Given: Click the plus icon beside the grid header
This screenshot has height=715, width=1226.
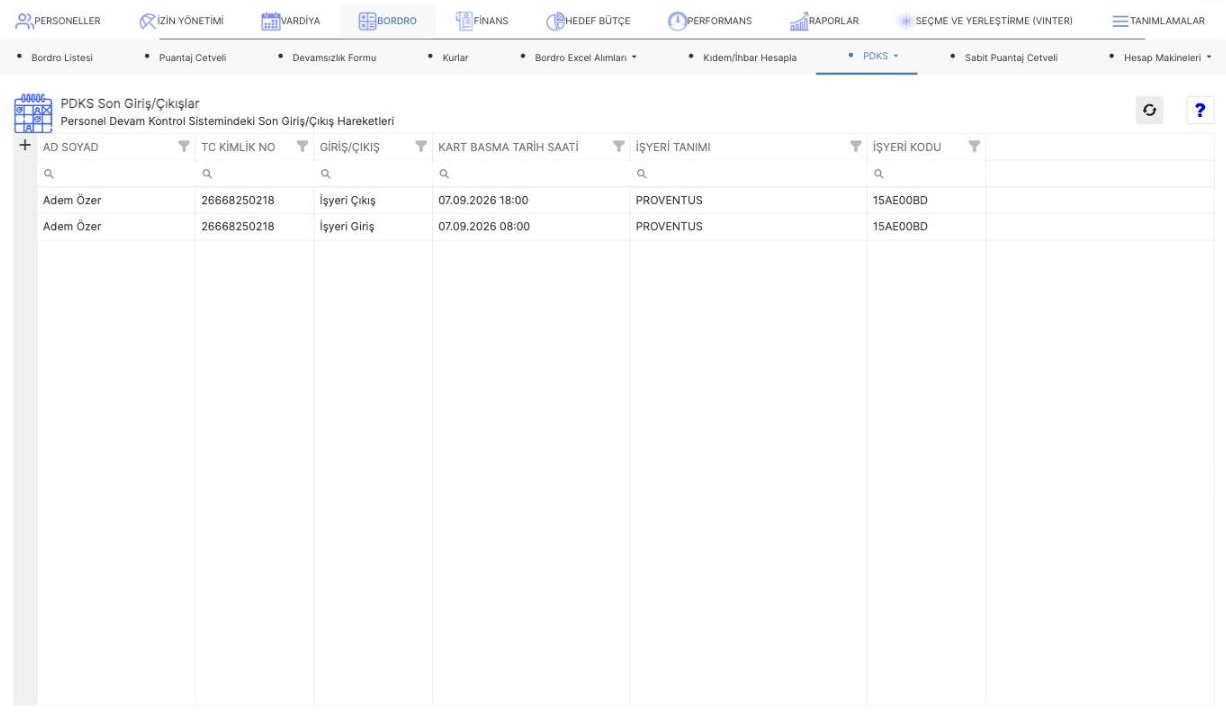Looking at the screenshot, I should tap(24, 146).
